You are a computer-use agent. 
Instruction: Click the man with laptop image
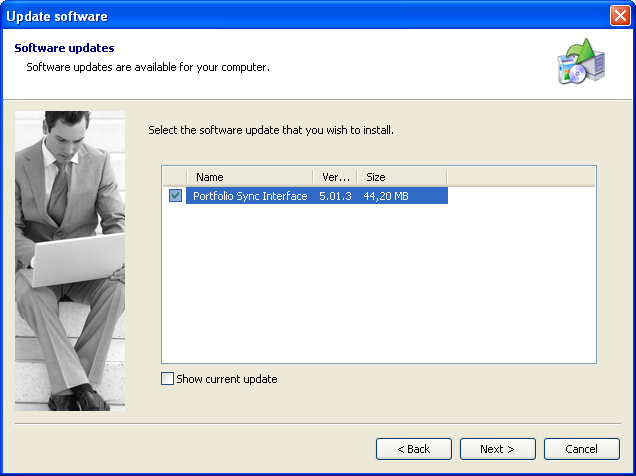[70, 260]
